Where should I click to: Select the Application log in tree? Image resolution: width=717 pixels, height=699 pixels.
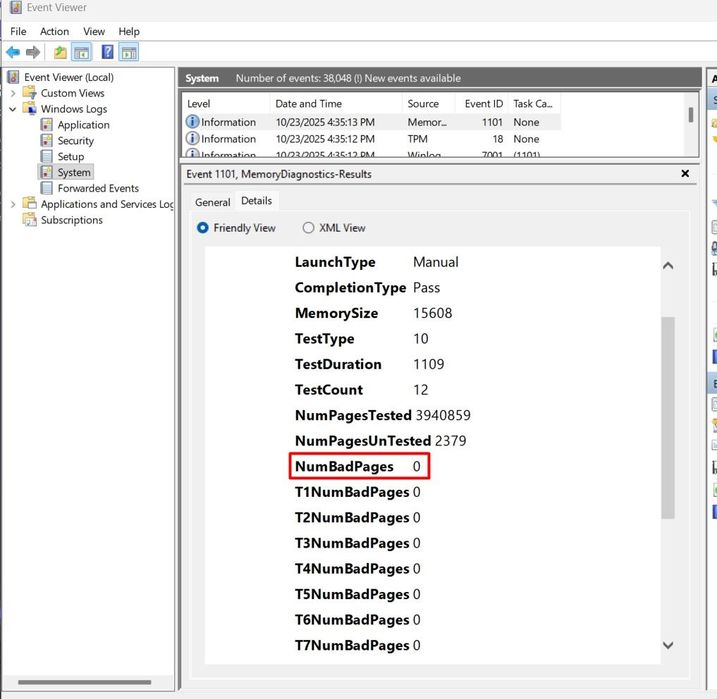(84, 125)
